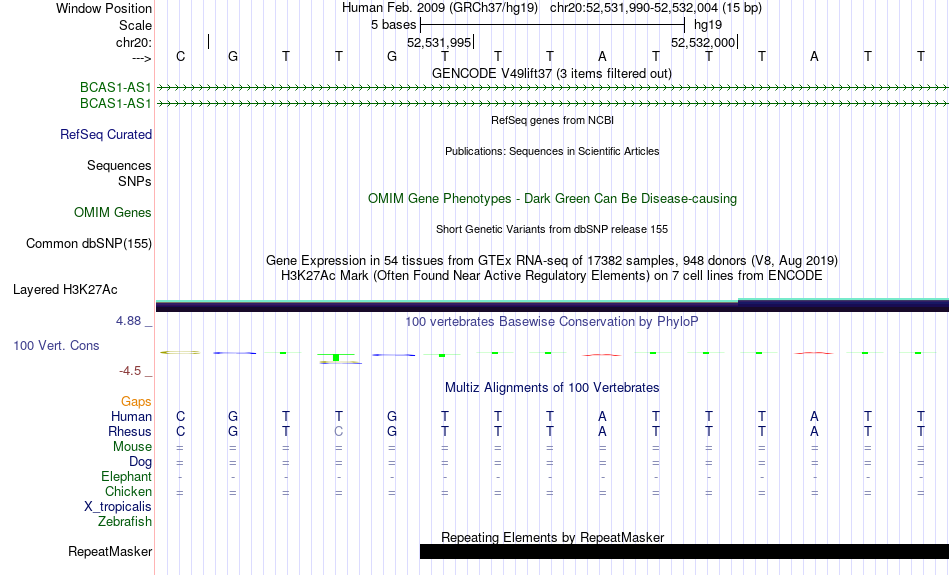The height and width of the screenshot is (575, 950).
Task: Open the lower BCAS1-AS1 gene label
Action: click(116, 104)
